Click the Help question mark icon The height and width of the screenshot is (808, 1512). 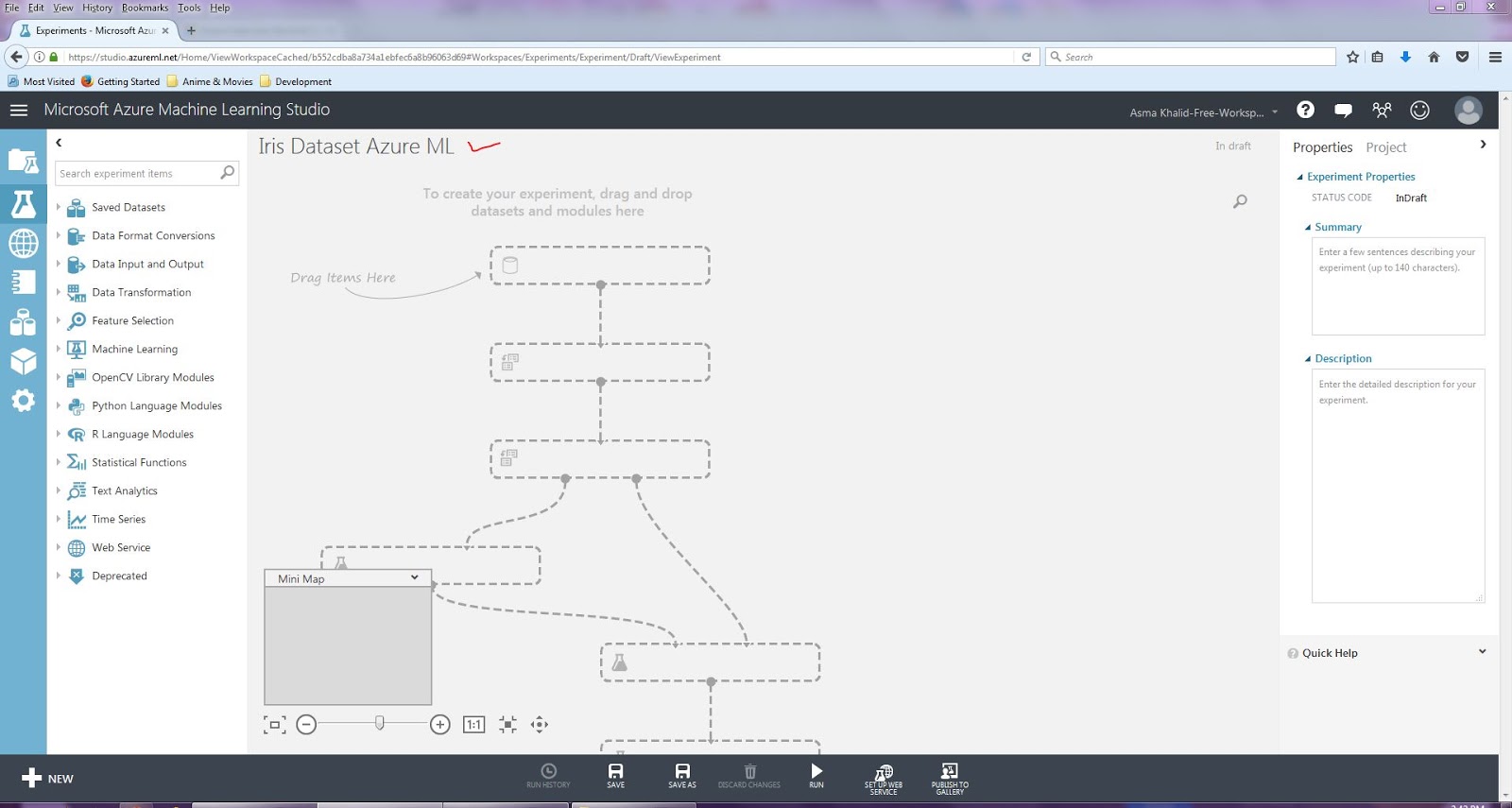click(1305, 110)
